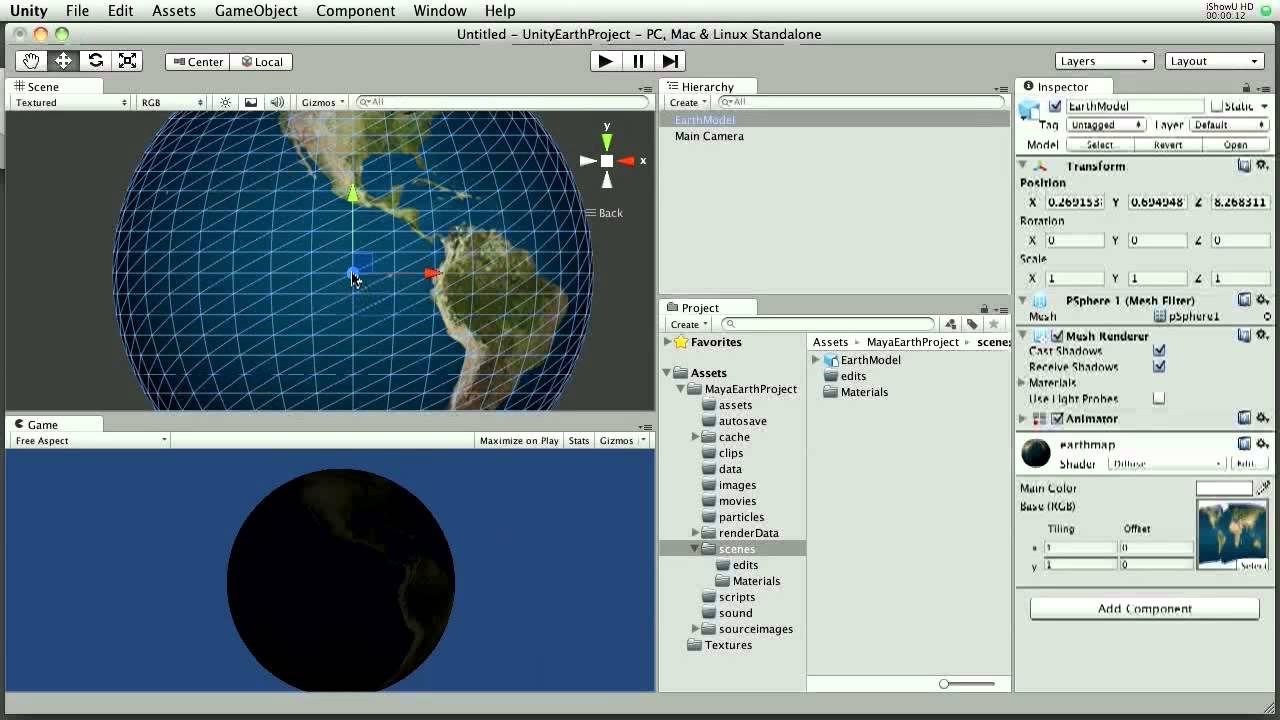
Task: Open Animator gear menu
Action: [x=1262, y=418]
